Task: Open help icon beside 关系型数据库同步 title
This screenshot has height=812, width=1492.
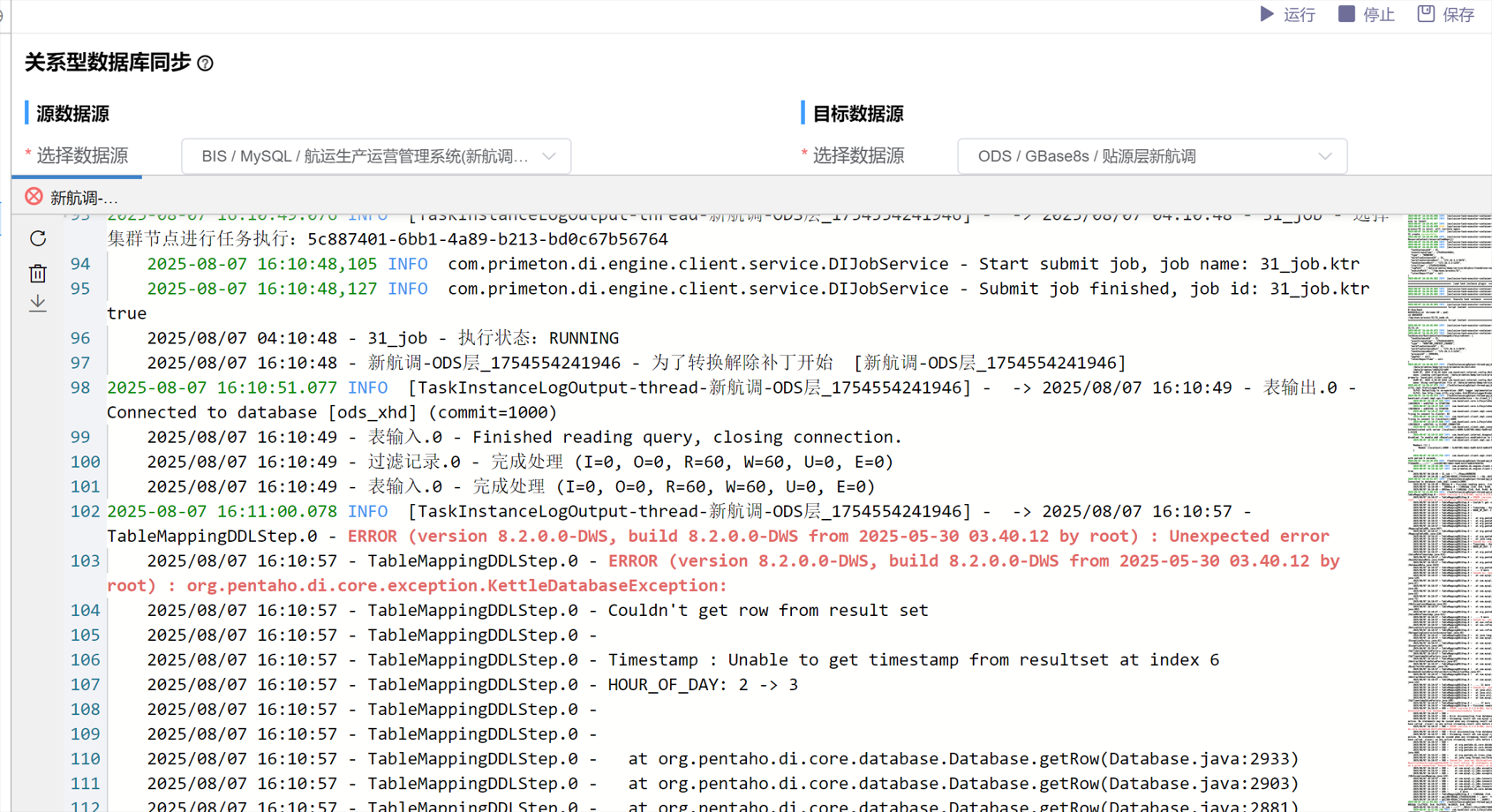Action: (206, 64)
